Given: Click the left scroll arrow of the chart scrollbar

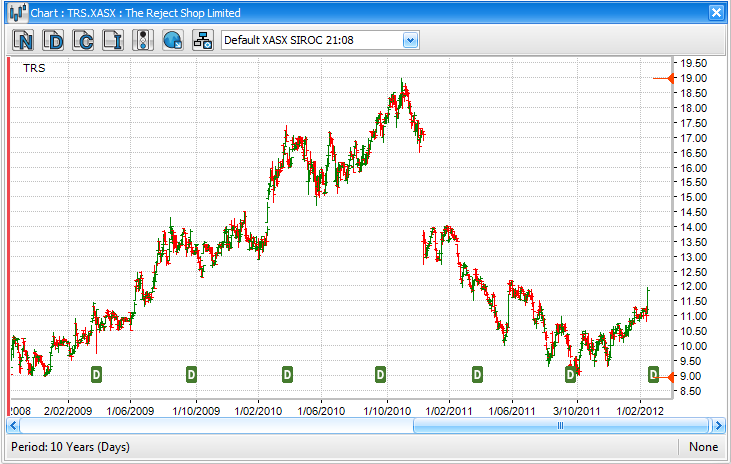Looking at the screenshot, I should click(13, 425).
